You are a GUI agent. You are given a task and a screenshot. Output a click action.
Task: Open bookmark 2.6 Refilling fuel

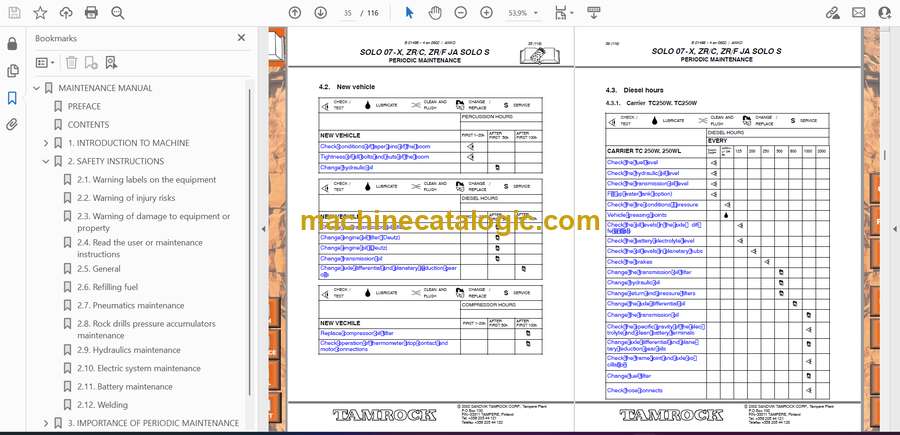click(x=107, y=287)
